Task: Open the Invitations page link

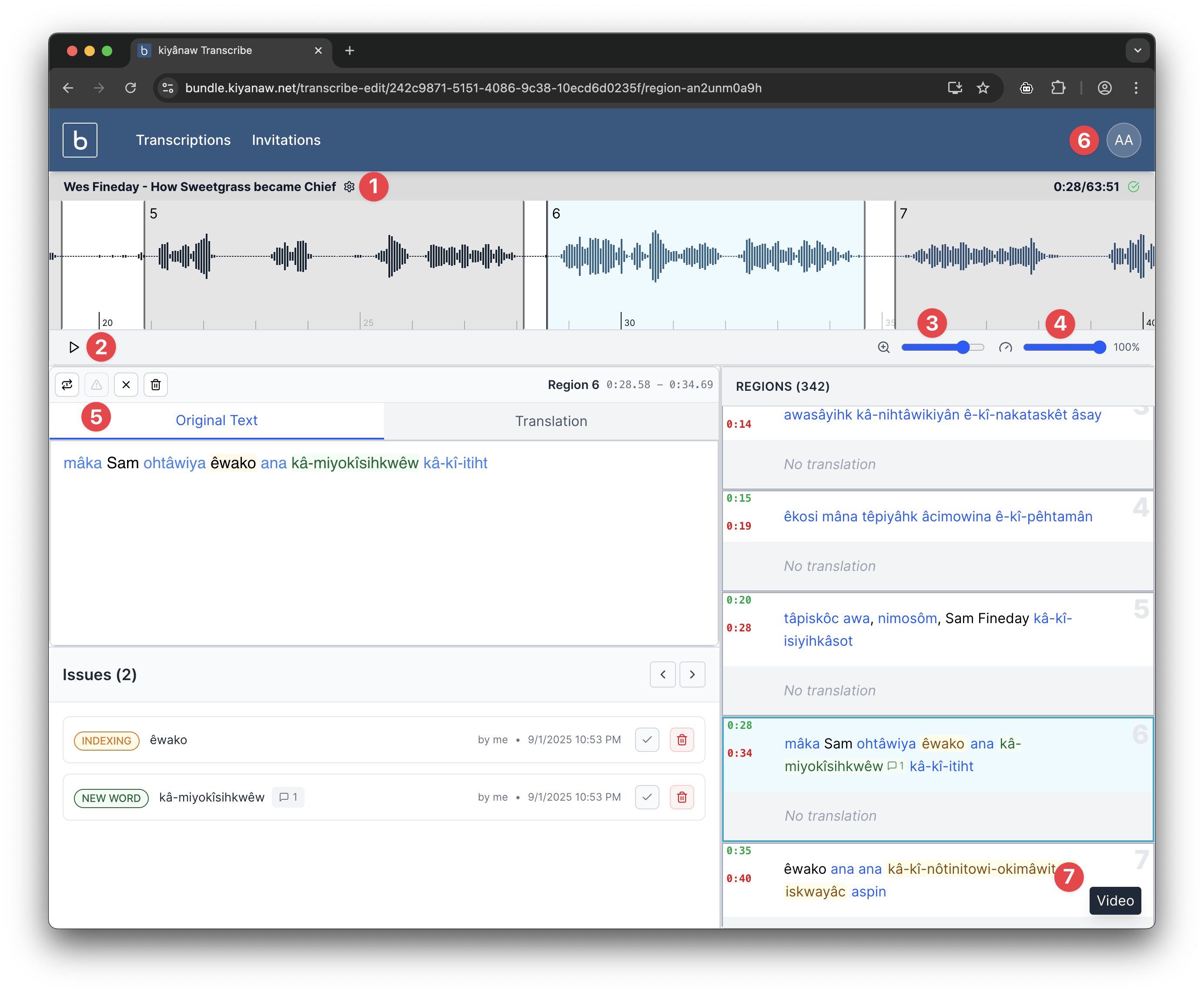Action: pyautogui.click(x=286, y=140)
